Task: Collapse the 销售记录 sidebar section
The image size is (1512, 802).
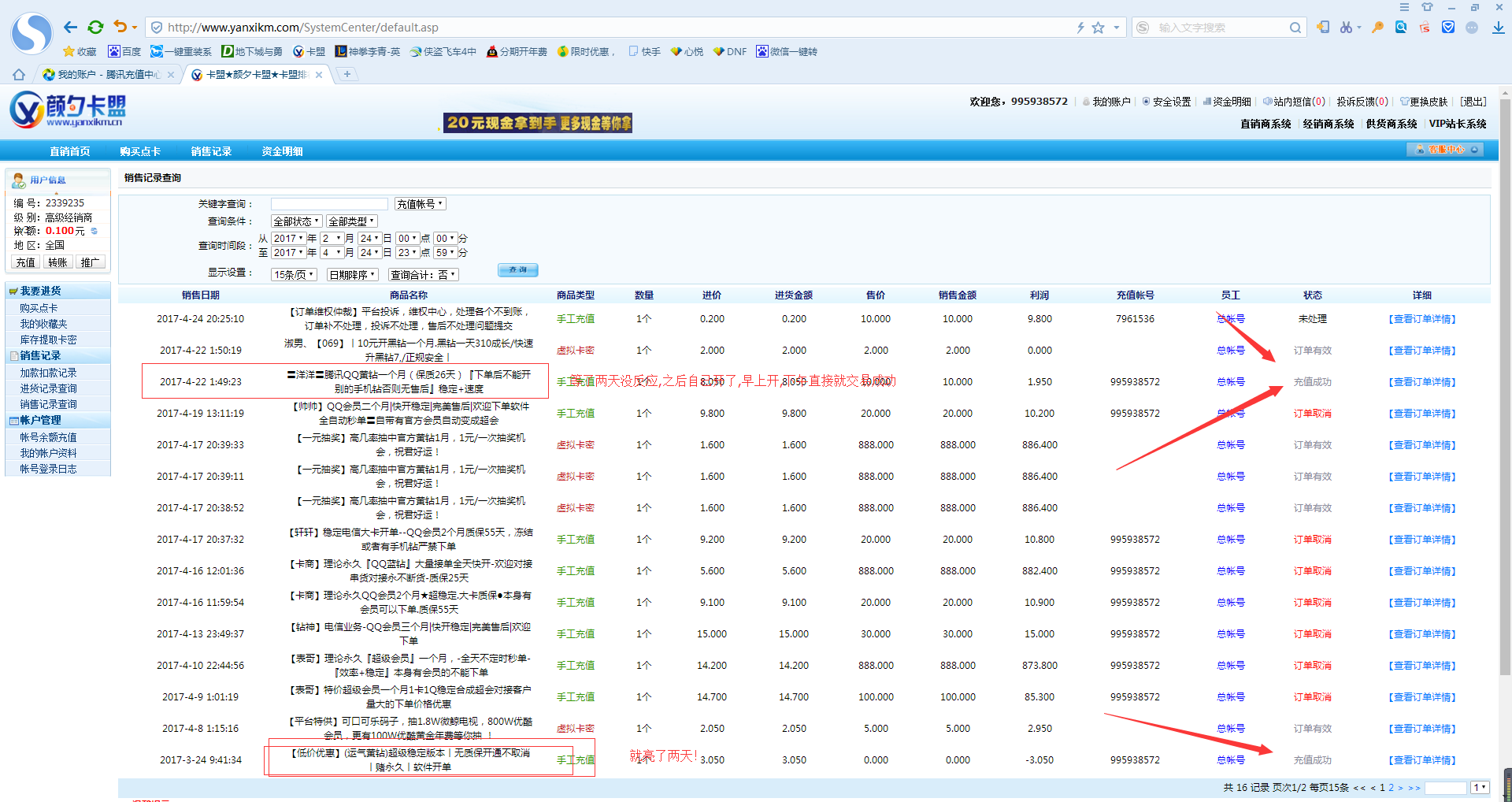Action: point(40,356)
